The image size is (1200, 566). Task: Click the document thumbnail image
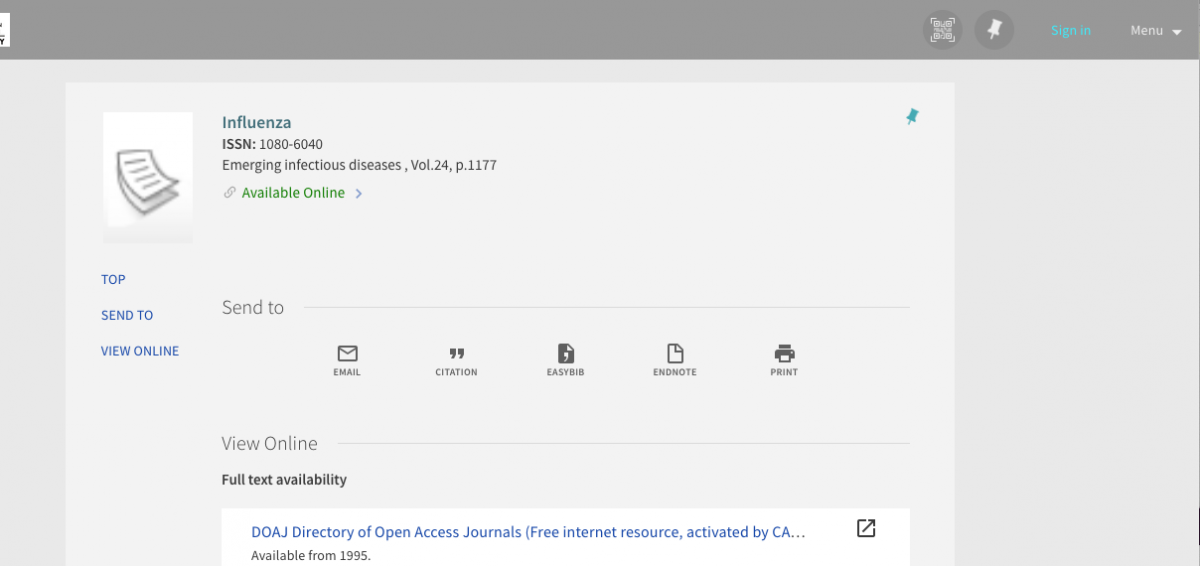pos(148,177)
